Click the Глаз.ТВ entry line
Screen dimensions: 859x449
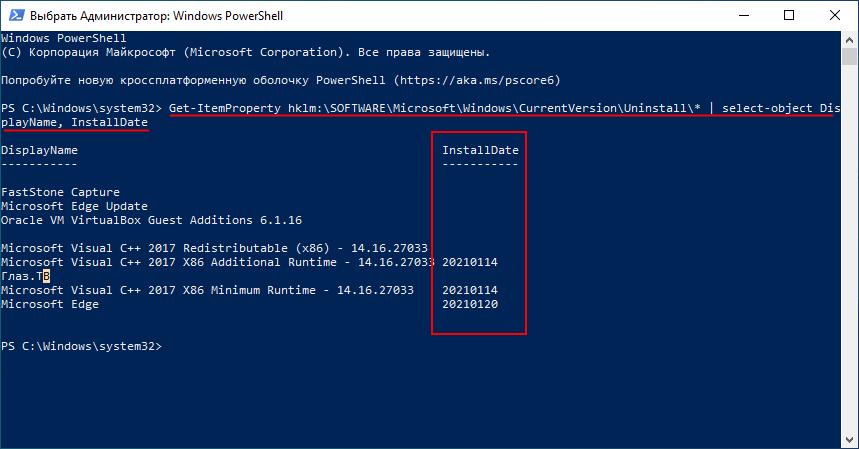(x=25, y=277)
